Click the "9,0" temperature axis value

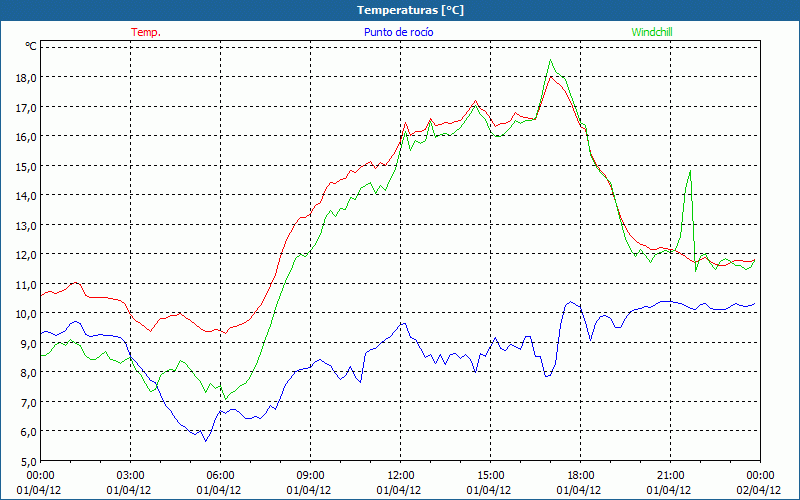(x=29, y=343)
